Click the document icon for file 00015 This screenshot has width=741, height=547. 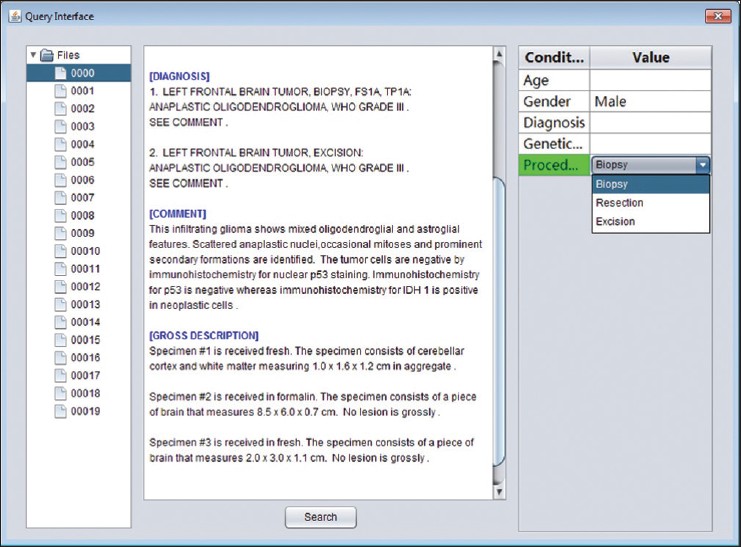point(60,340)
